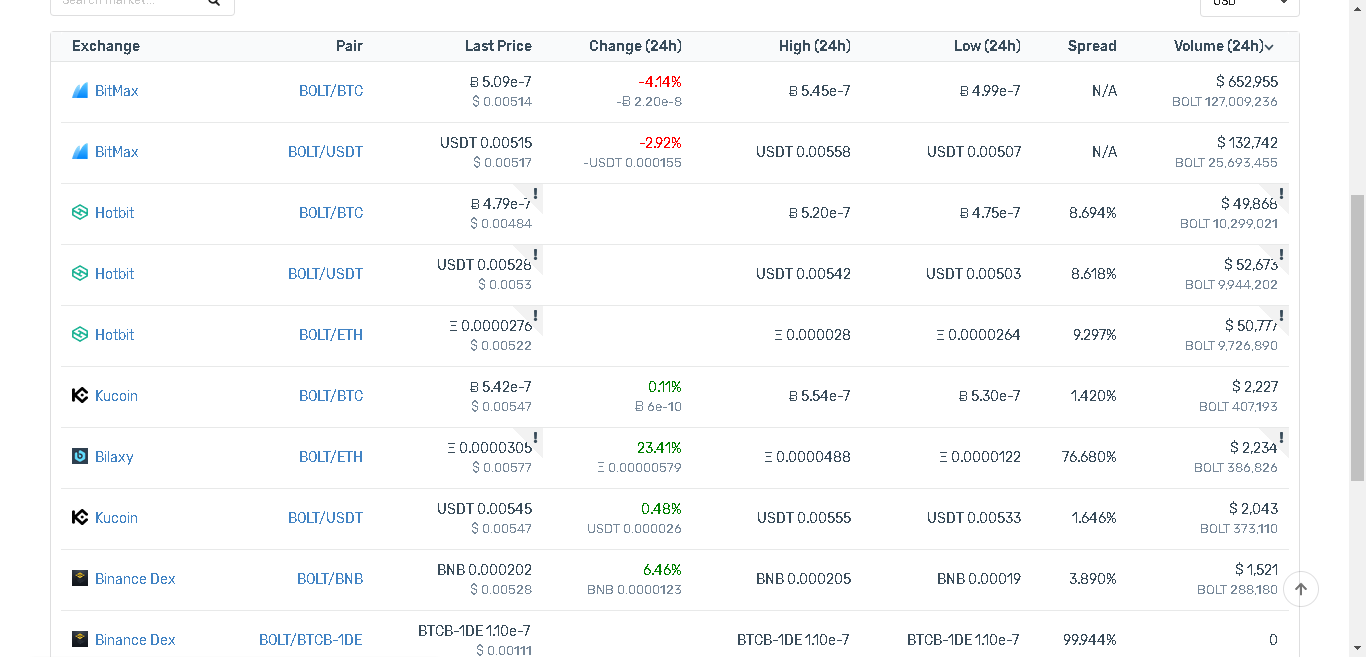Open BOLT/BTCB-1DE pair link
1366x657 pixels.
311,640
